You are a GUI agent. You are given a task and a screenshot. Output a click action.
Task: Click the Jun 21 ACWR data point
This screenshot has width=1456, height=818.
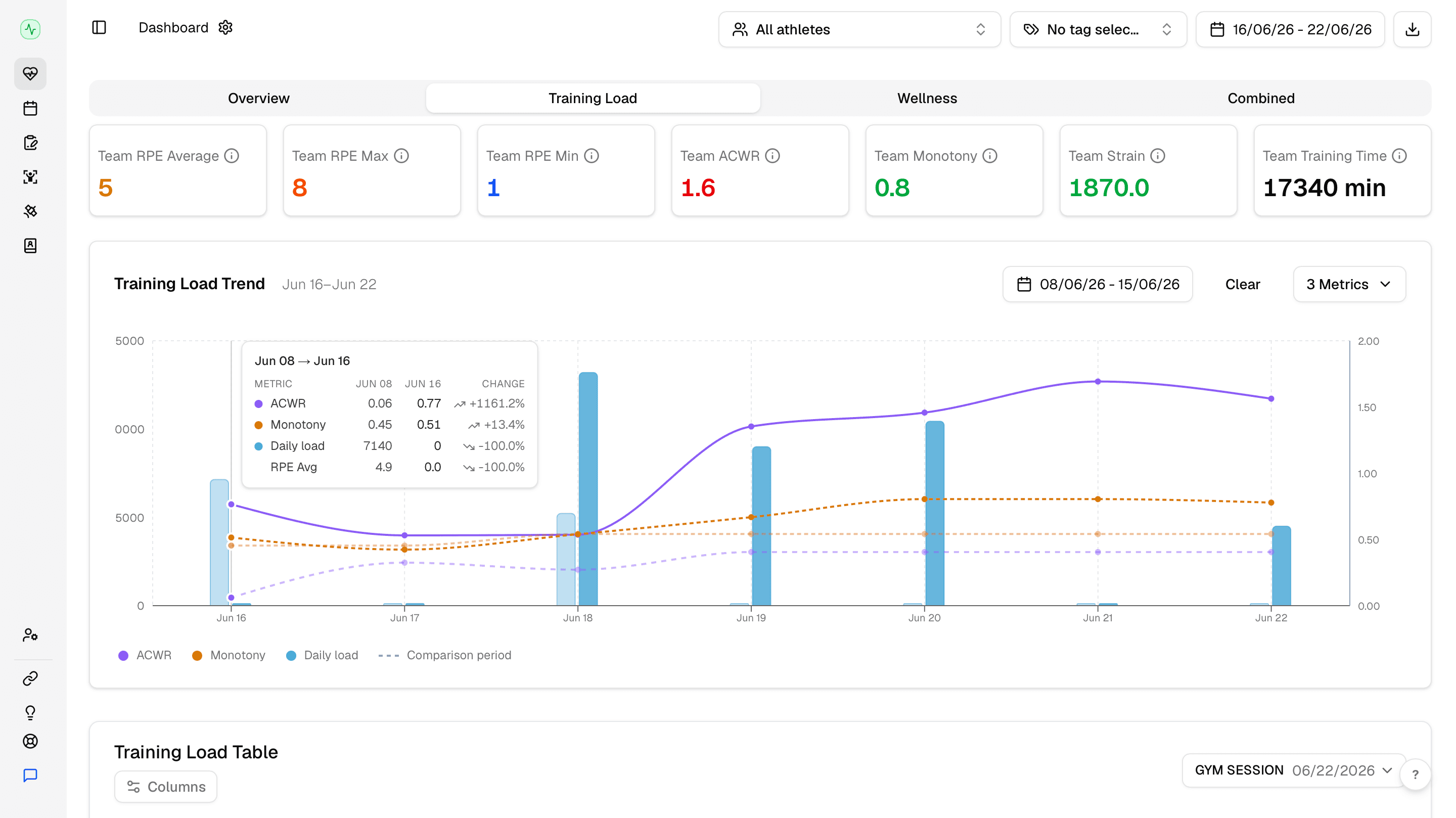1098,382
